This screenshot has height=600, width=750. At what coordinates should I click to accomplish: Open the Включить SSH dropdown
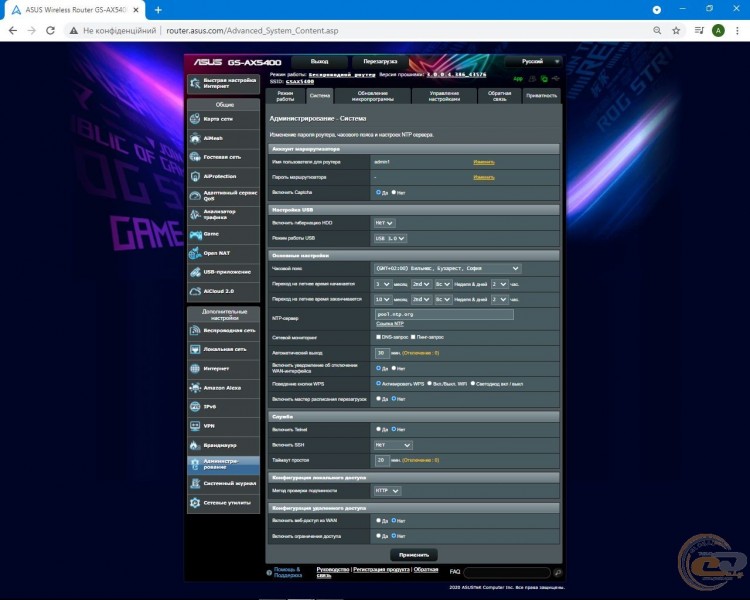(x=393, y=445)
